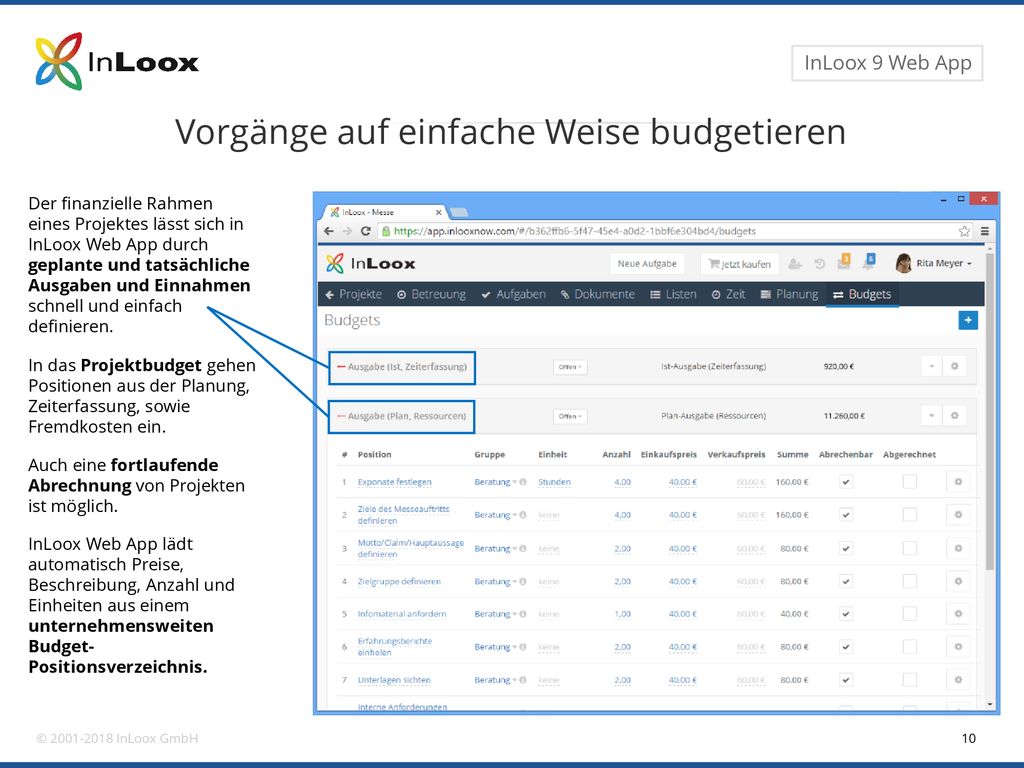Viewport: 1024px width, 768px height.
Task: Click the browser forward arrow
Action: pos(347,231)
